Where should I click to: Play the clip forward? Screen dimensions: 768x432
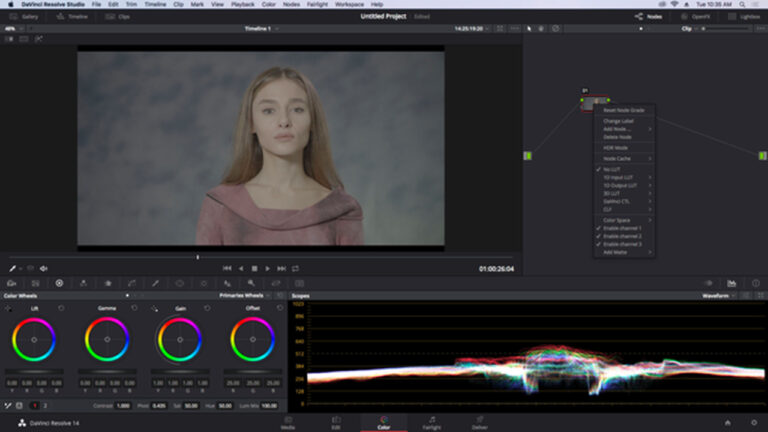coord(267,268)
